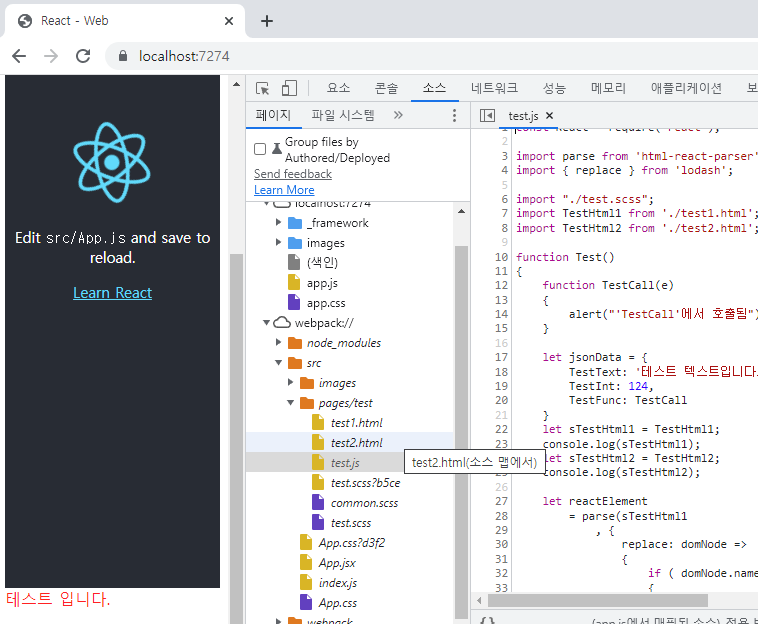Reload the page with the refresh icon
The width and height of the screenshot is (758, 624).
83,56
